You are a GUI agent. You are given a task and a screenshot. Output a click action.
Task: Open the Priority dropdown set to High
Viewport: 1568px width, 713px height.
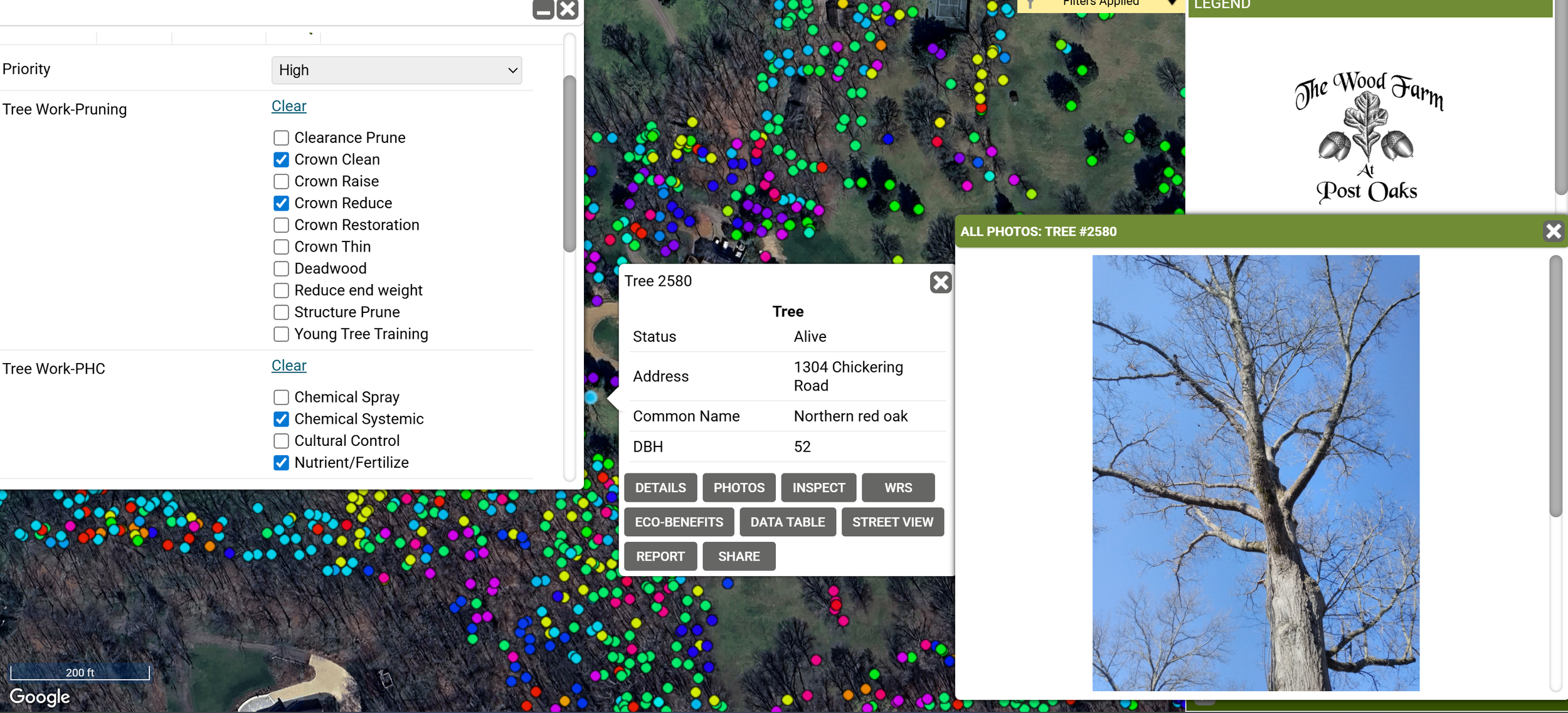[x=396, y=70]
